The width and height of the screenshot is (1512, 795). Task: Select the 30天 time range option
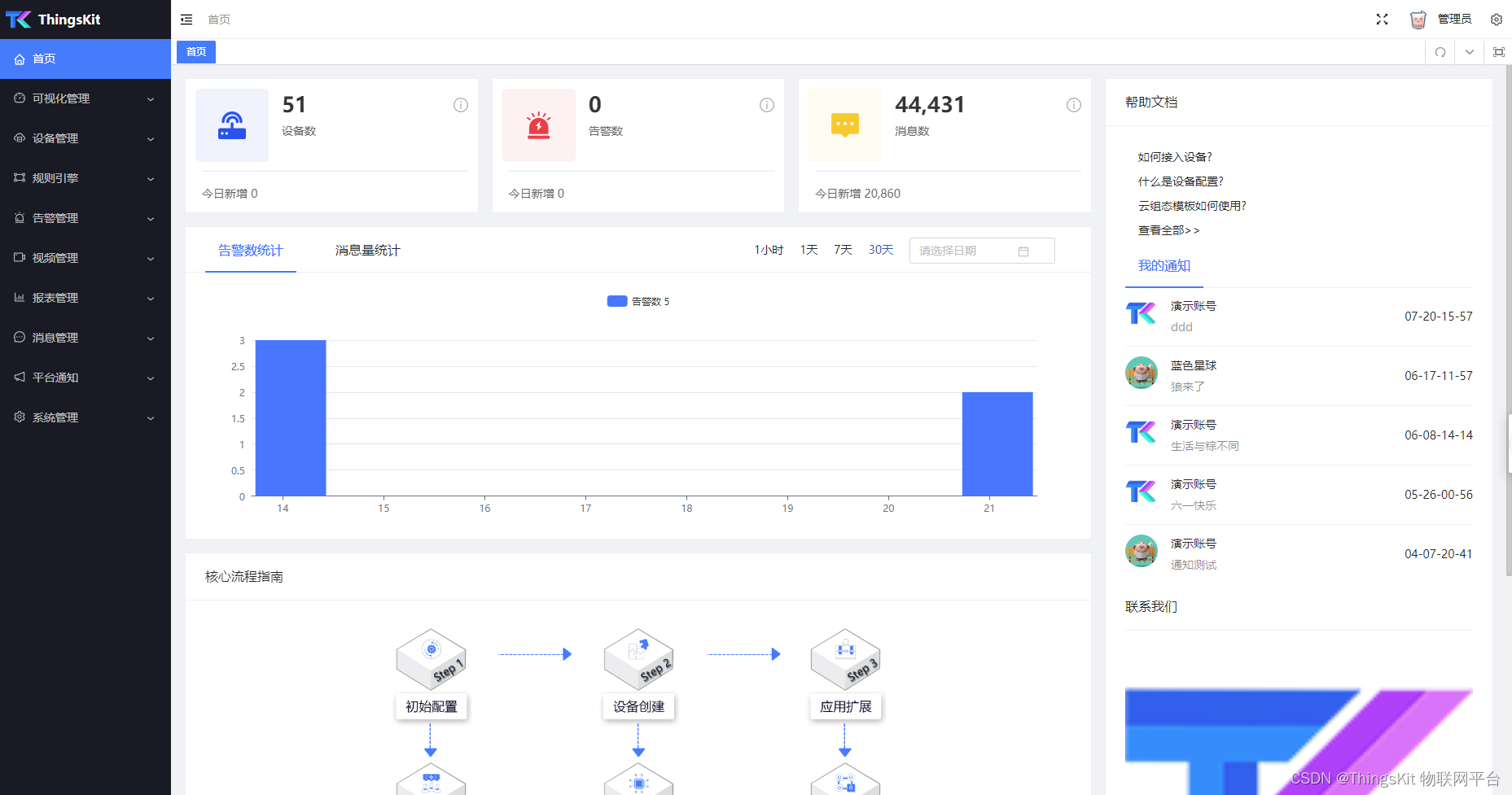pos(881,250)
